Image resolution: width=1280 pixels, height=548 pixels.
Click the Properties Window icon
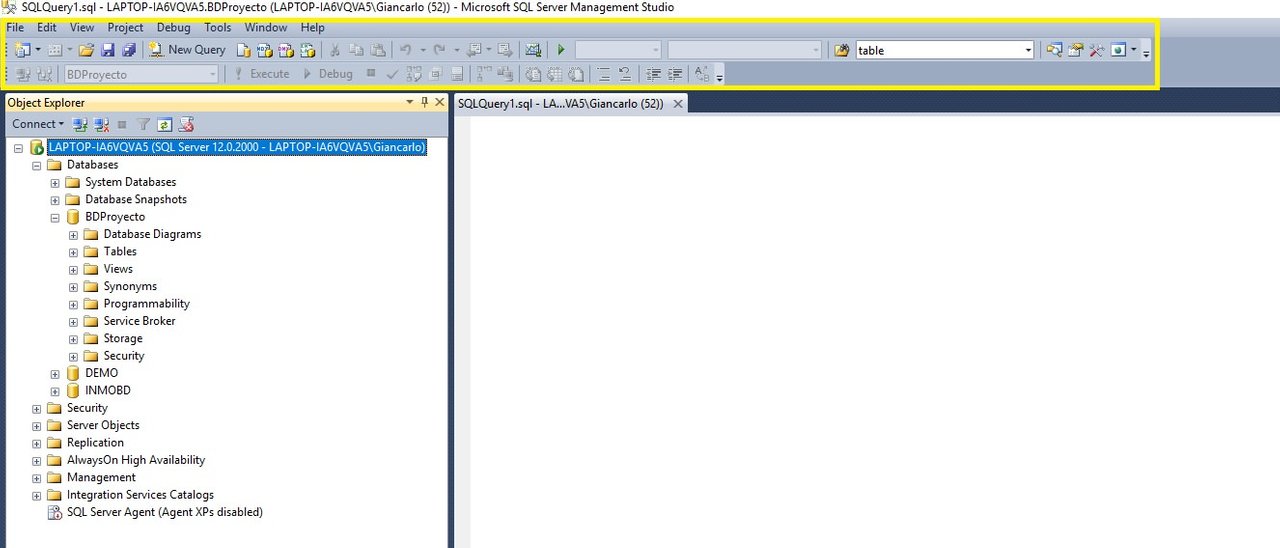click(x=1075, y=50)
